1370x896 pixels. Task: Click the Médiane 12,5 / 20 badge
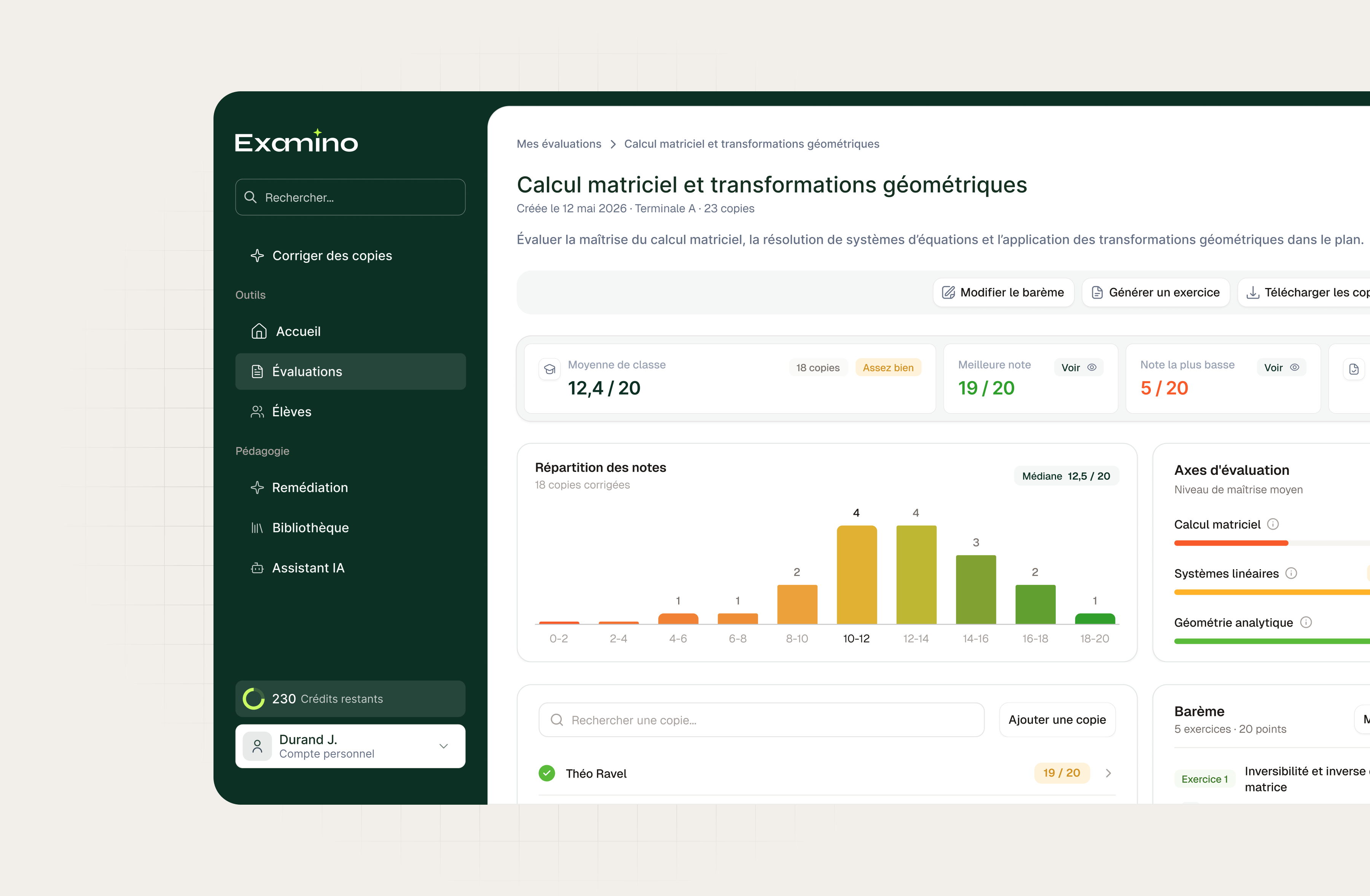tap(1066, 476)
